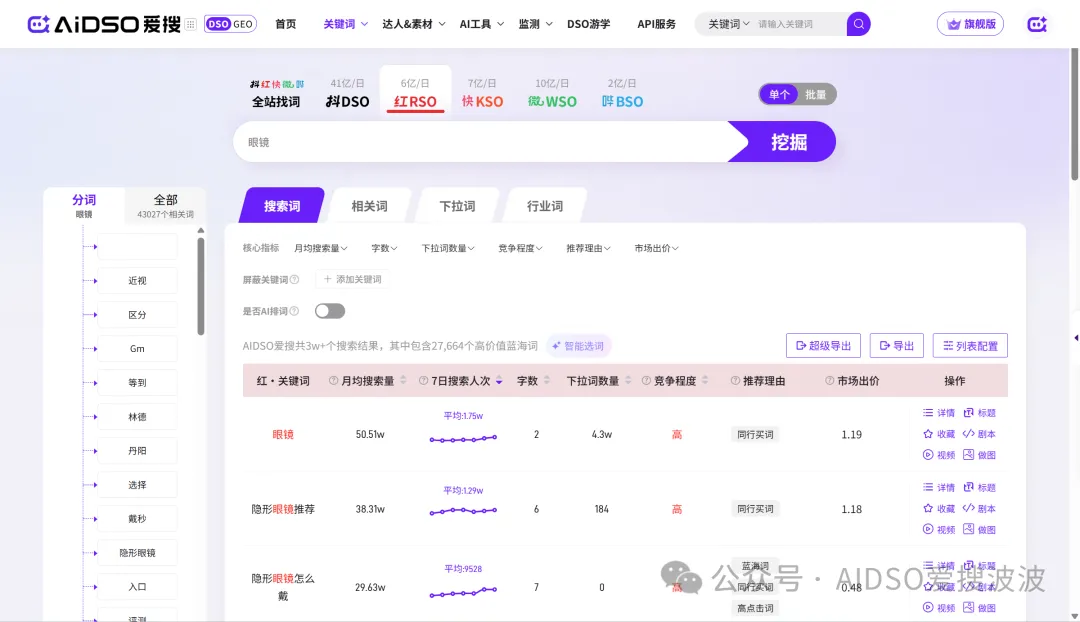Image resolution: width=1080 pixels, height=622 pixels.
Task: Open the 字数 filter dropdown
Action: point(384,248)
